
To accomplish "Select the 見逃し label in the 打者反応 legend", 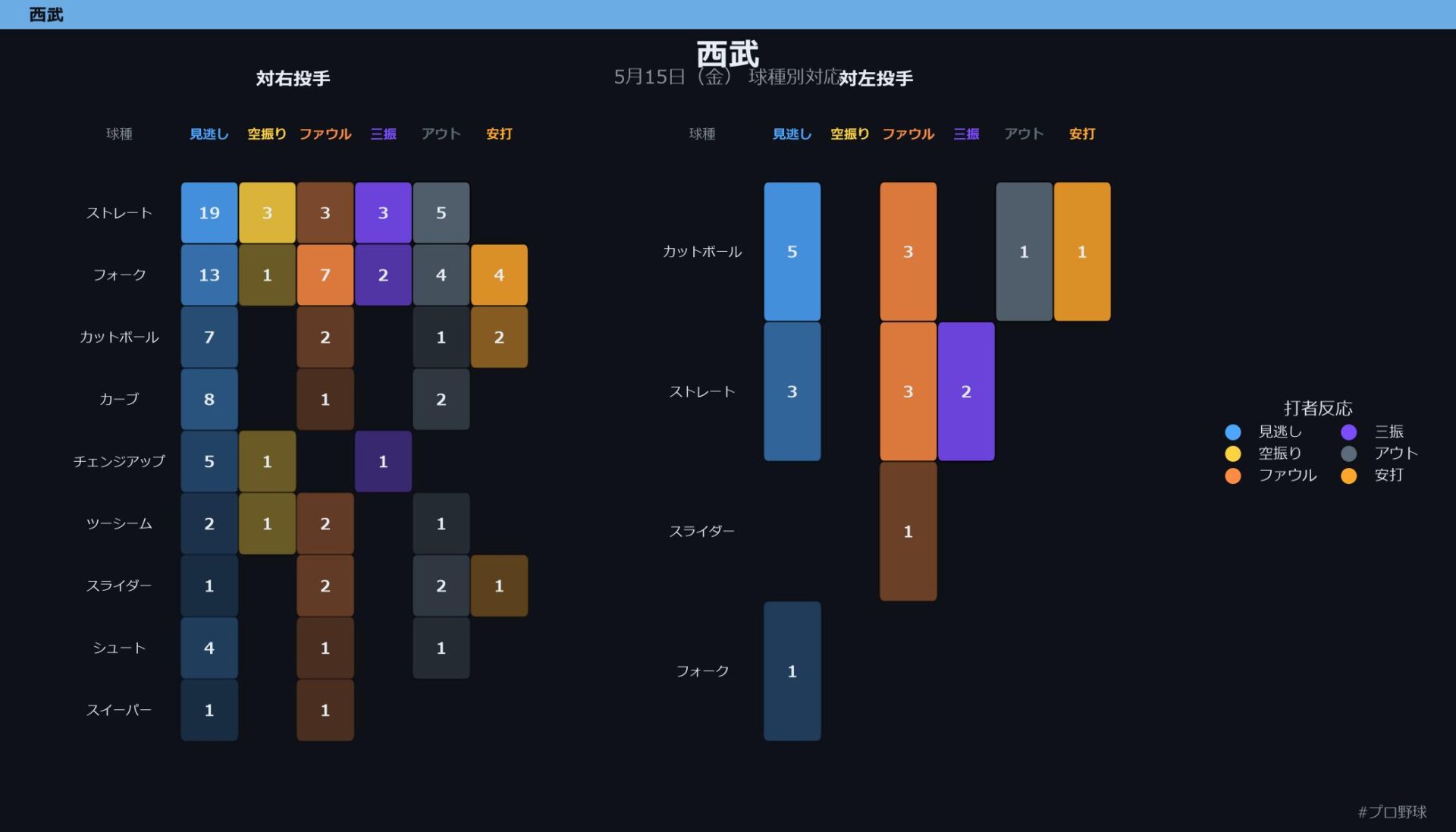I will (1280, 432).
